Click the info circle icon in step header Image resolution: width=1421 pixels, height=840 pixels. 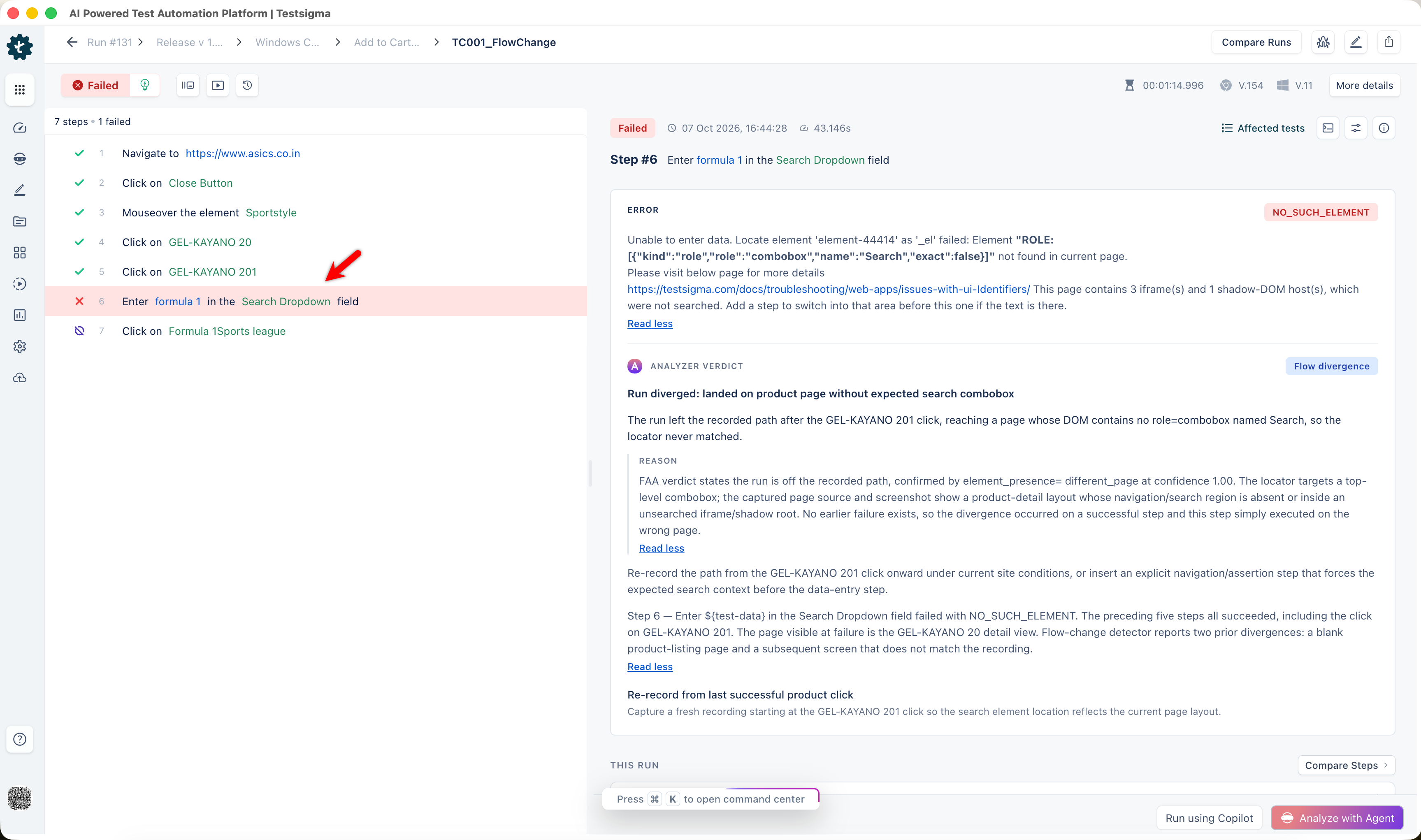(x=1384, y=128)
